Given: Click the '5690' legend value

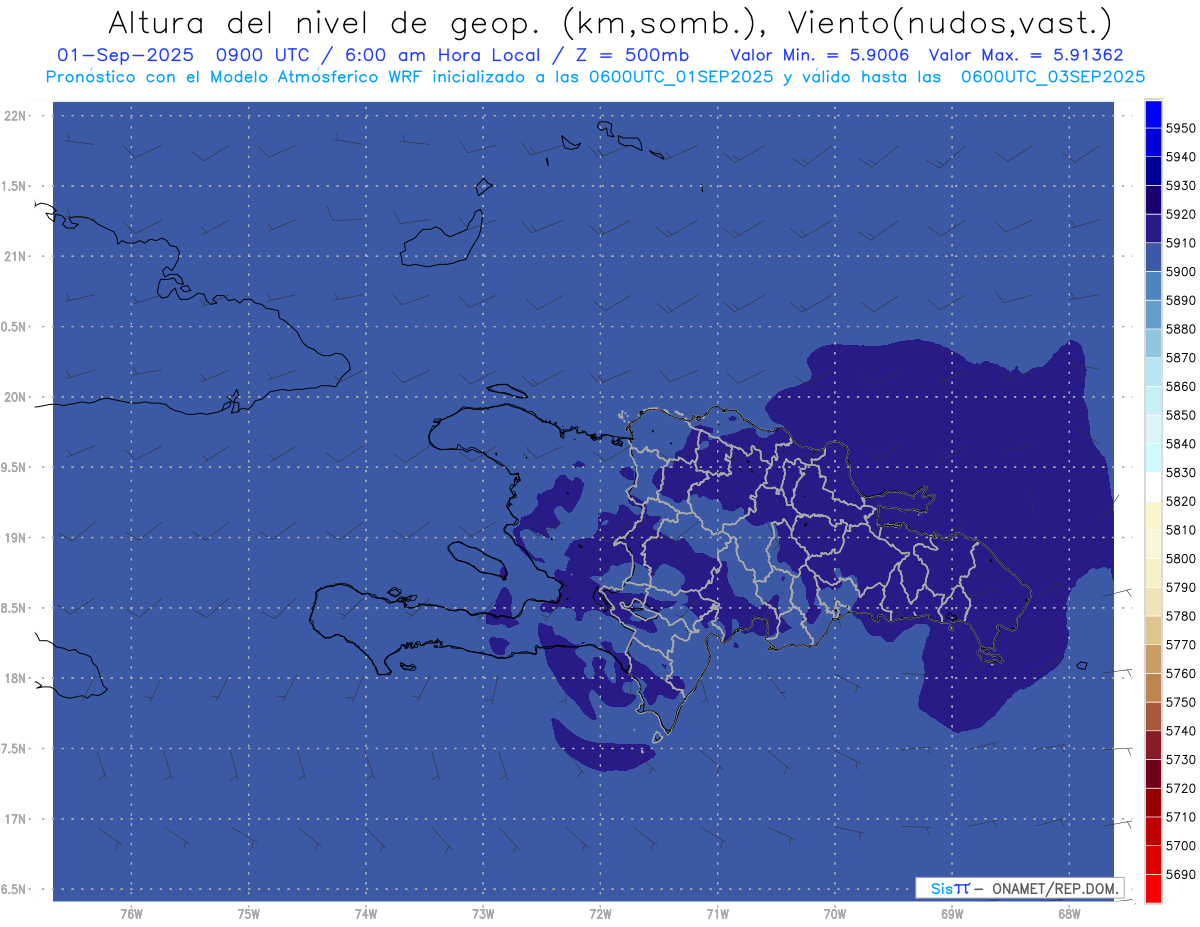Looking at the screenshot, I should coord(1180,874).
